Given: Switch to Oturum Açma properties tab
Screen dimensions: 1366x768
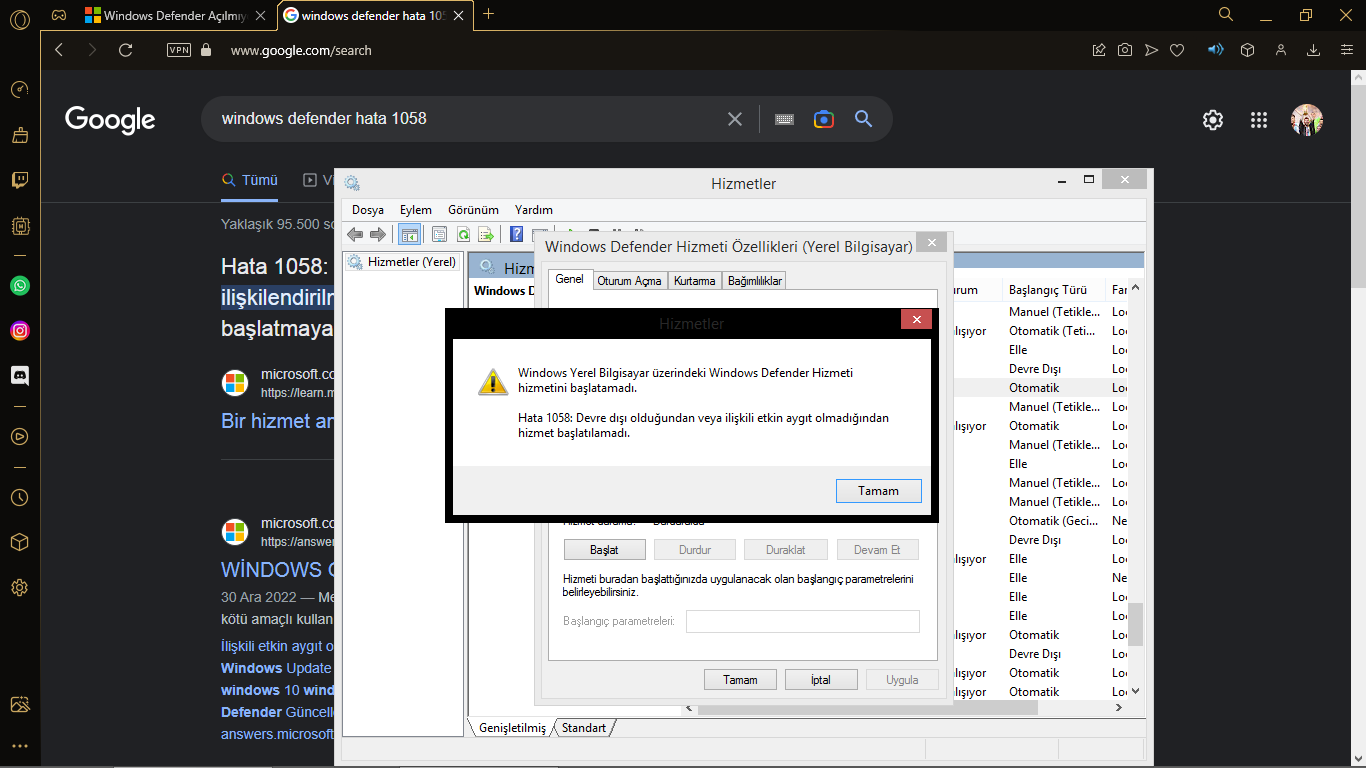Looking at the screenshot, I should 629,281.
